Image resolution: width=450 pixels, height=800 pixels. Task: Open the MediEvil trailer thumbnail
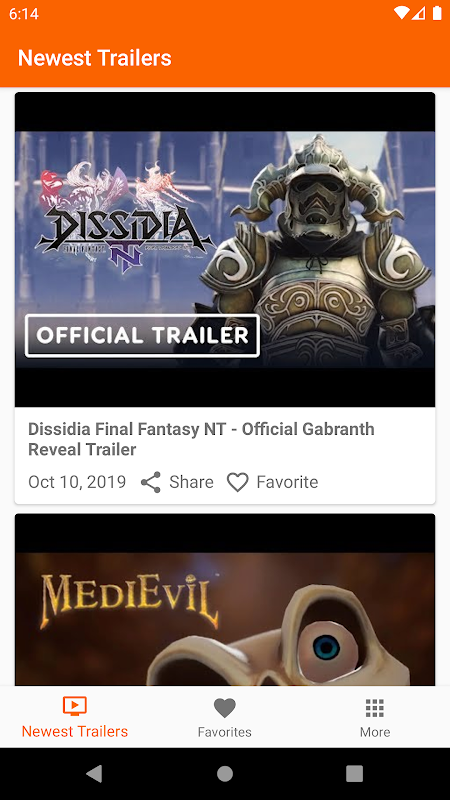(x=225, y=599)
